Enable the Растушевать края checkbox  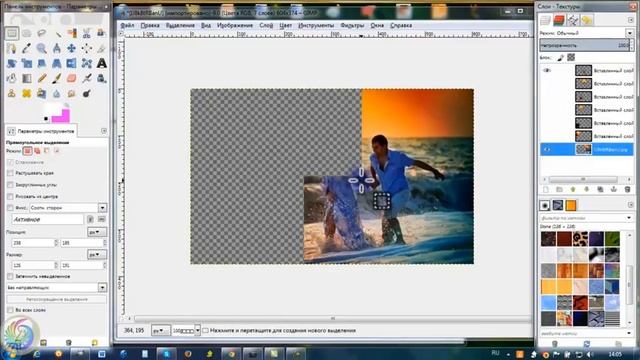pos(10,173)
